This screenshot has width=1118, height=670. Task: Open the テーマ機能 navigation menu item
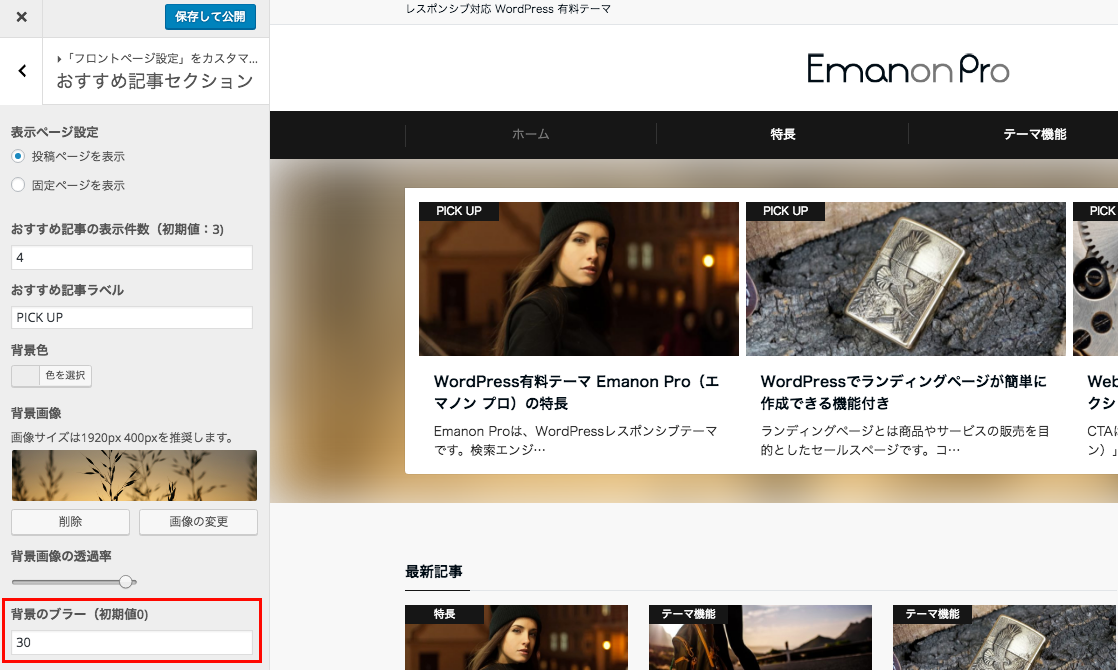[x=1034, y=134]
